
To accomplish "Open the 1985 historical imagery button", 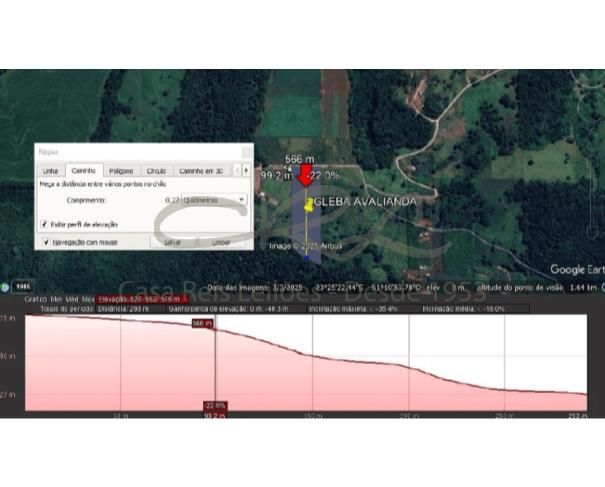I will tap(23, 287).
